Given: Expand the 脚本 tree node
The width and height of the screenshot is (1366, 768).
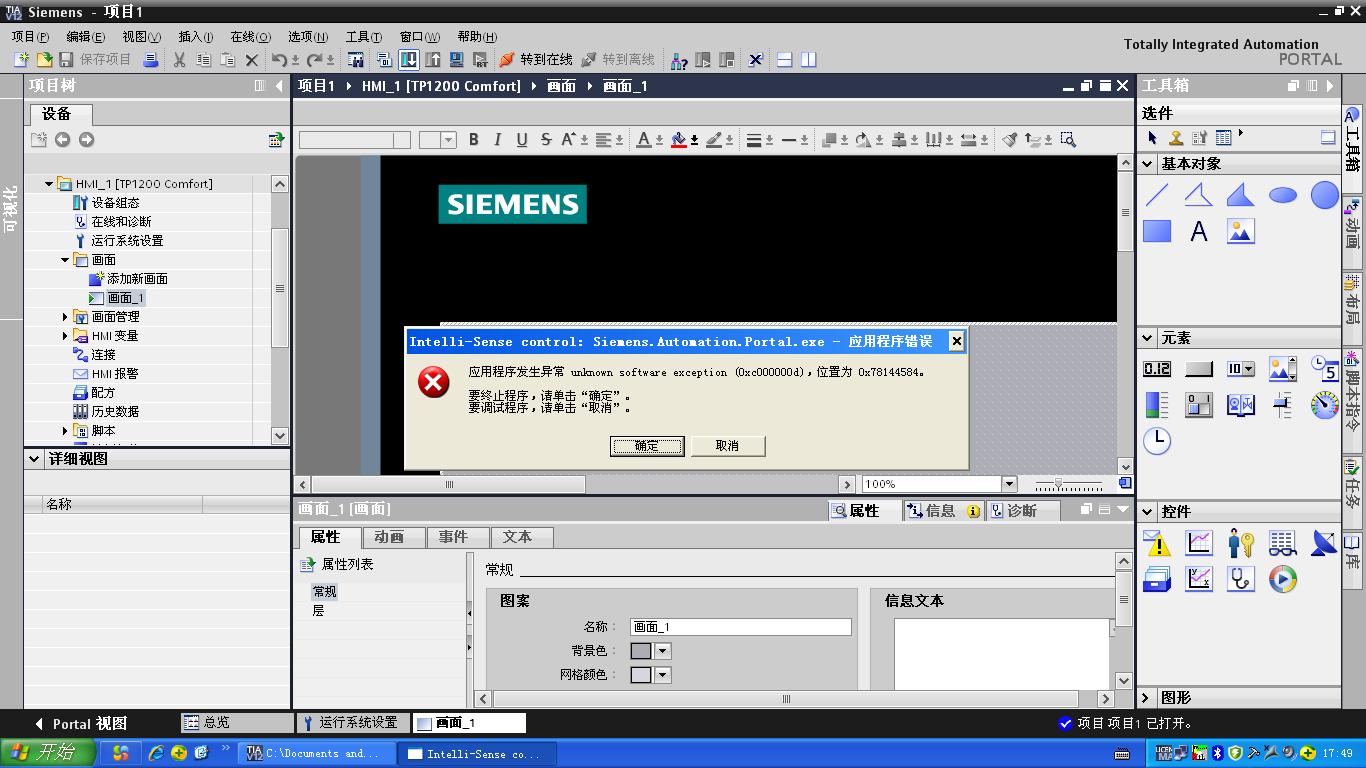Looking at the screenshot, I should 65,431.
